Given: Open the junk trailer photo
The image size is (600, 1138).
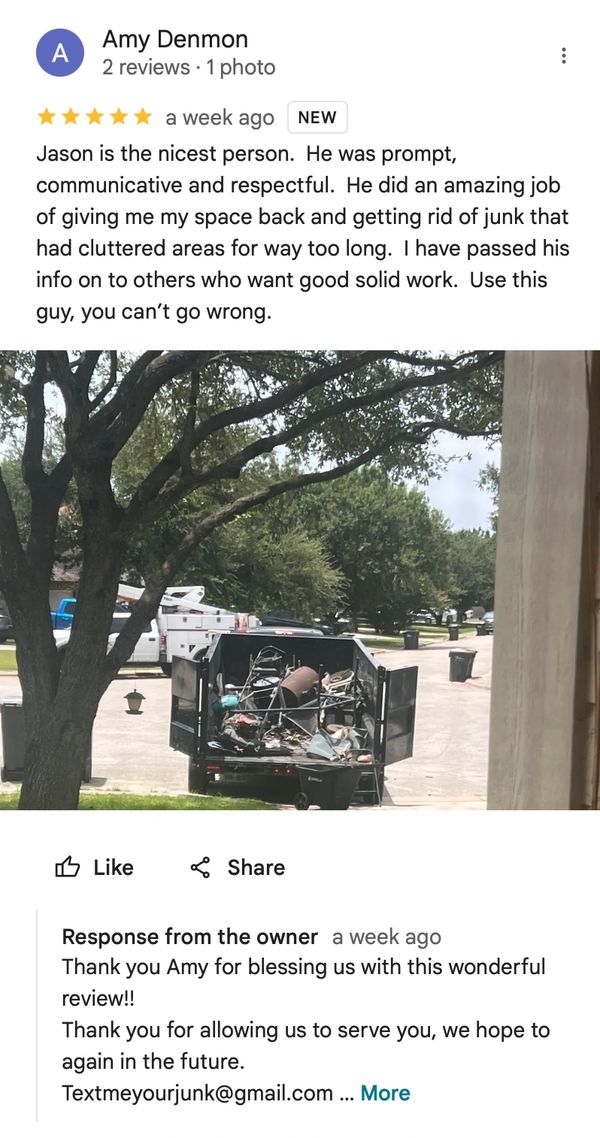Looking at the screenshot, I should (300, 580).
